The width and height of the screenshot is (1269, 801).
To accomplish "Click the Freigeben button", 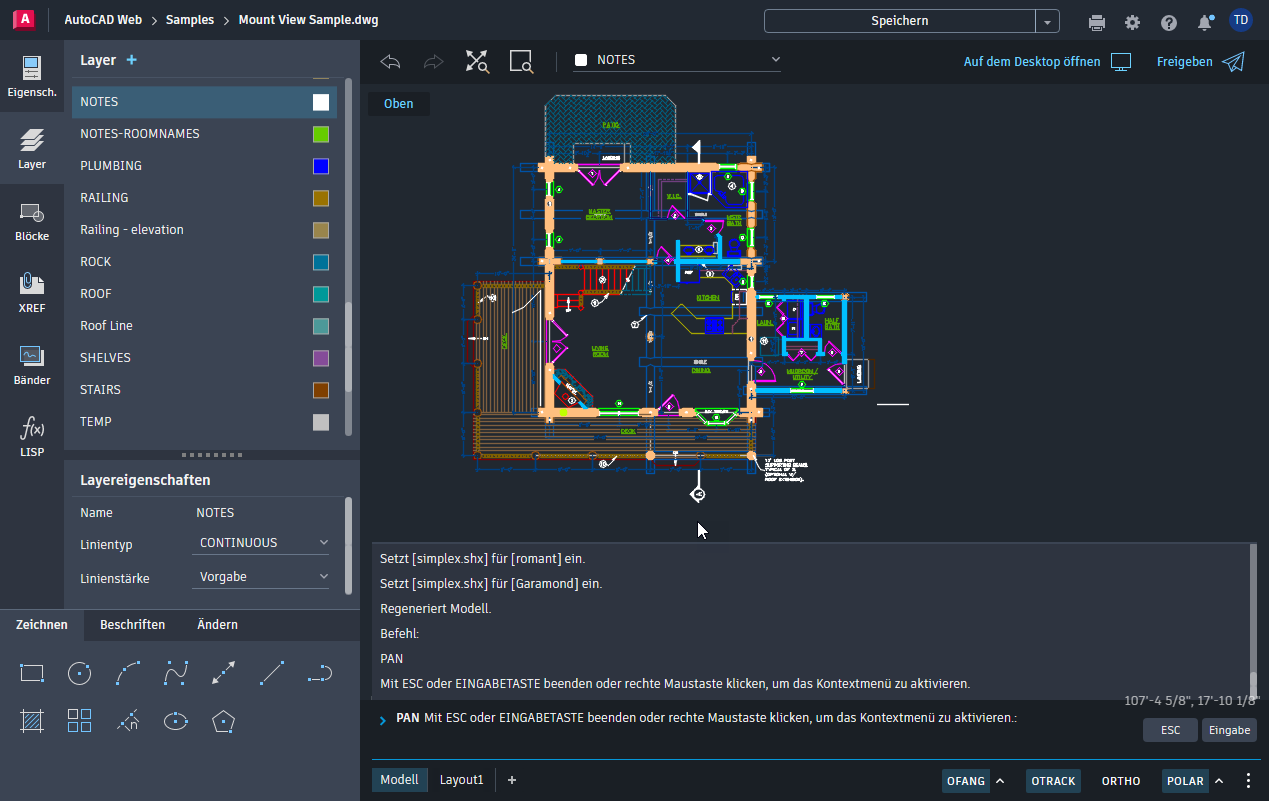I will [1200, 62].
